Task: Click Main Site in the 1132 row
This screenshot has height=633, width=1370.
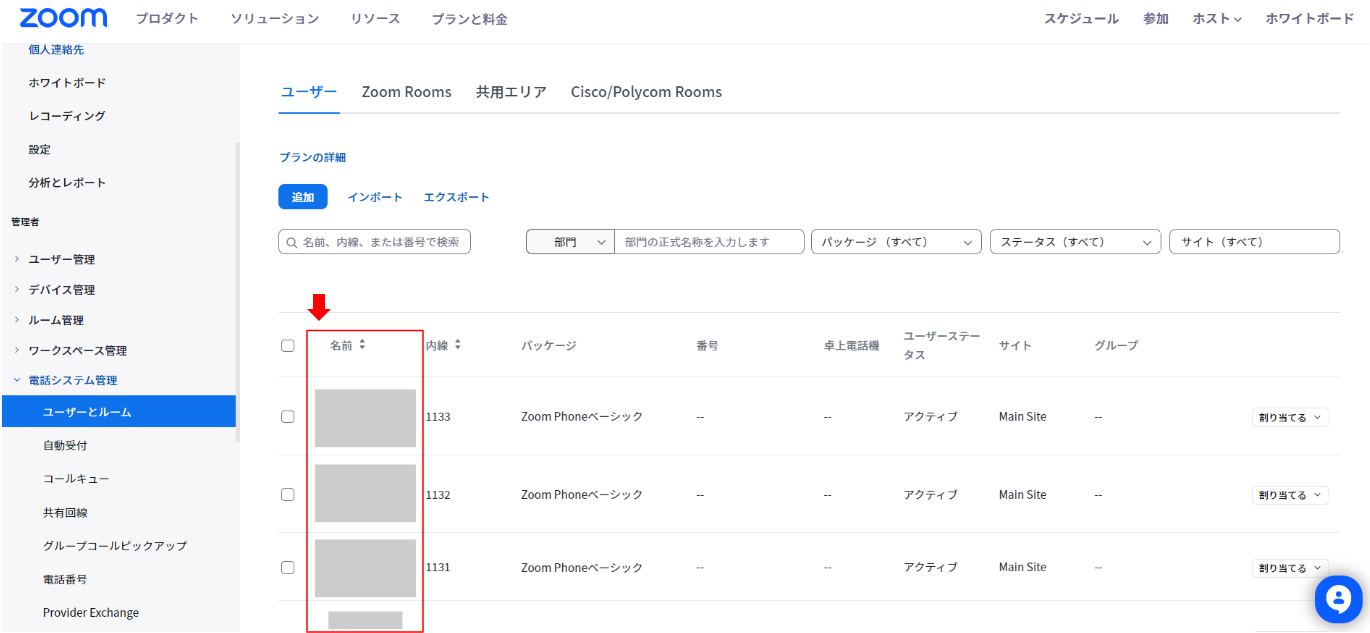Action: [x=1023, y=495]
